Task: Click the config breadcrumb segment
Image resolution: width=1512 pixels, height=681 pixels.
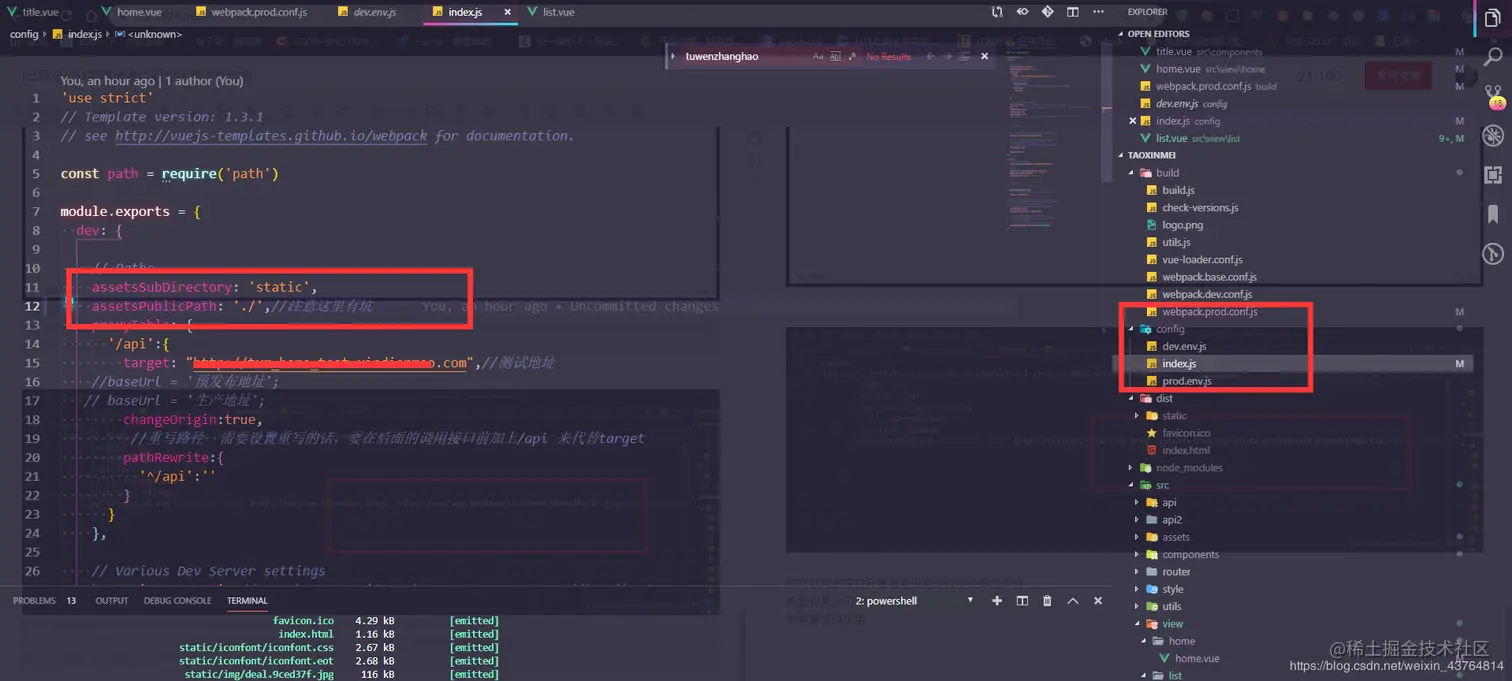Action: pos(24,34)
